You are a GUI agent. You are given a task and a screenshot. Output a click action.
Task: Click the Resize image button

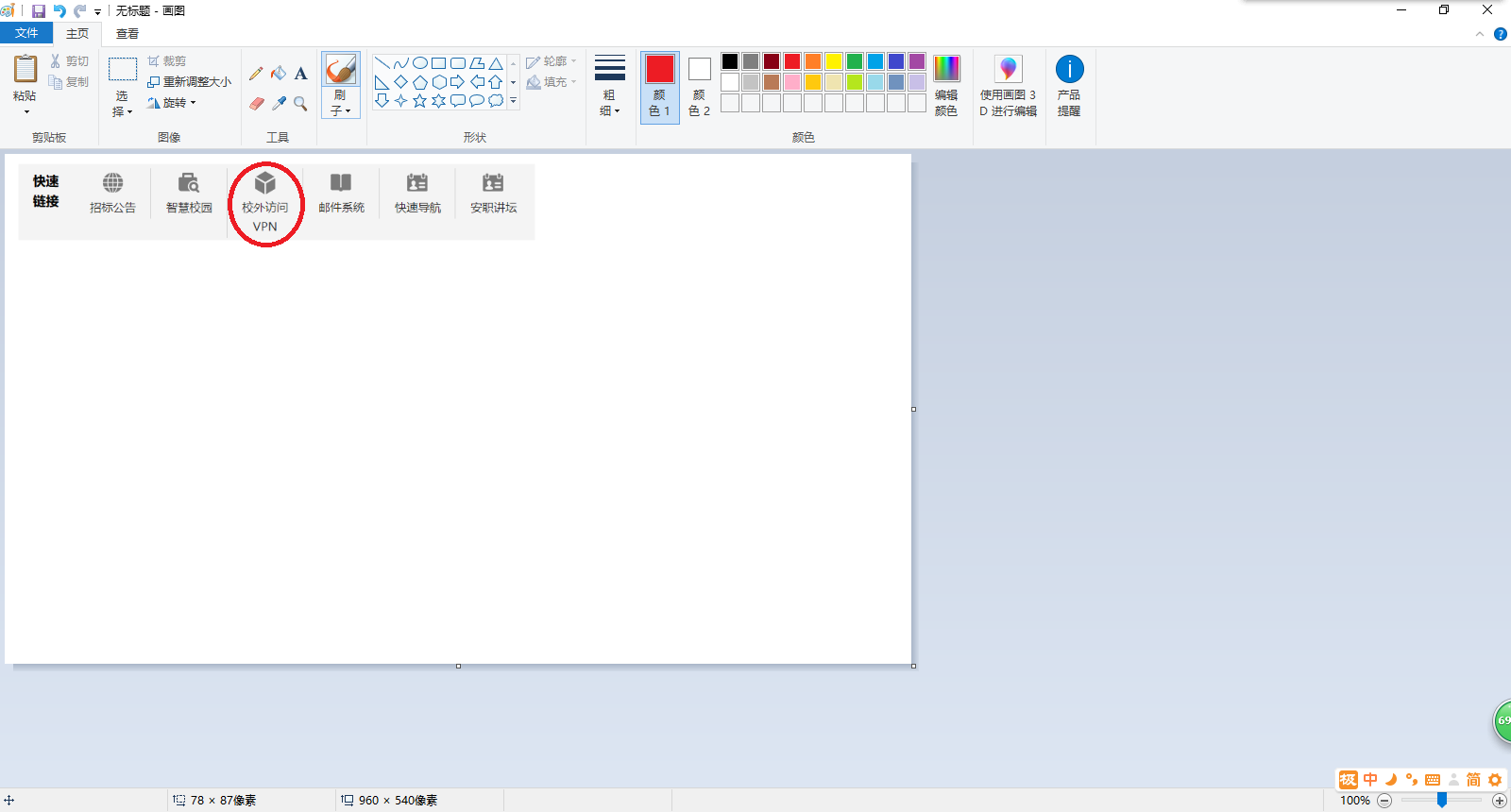tap(190, 82)
